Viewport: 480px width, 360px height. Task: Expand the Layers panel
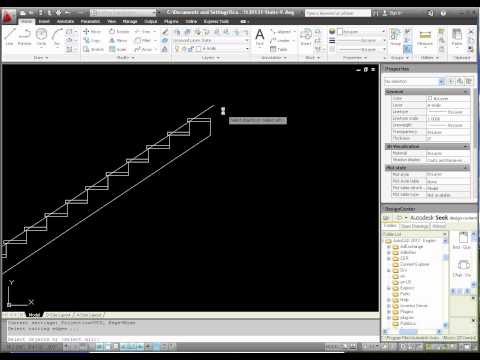pyautogui.click(x=210, y=58)
